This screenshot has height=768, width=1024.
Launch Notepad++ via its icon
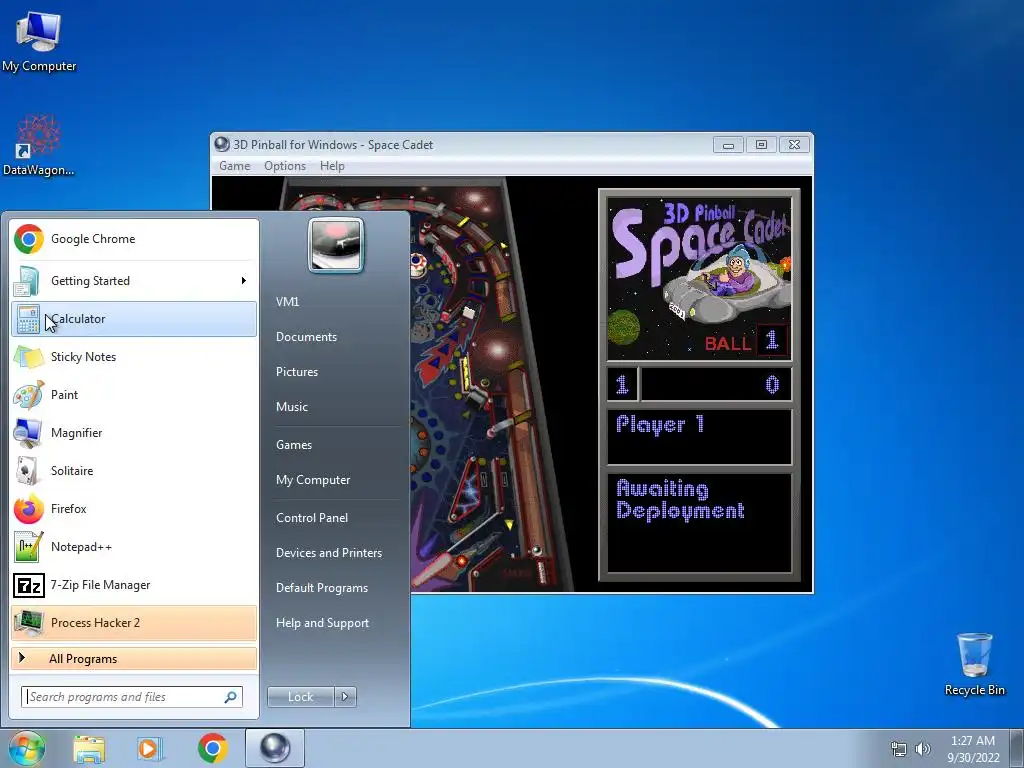[x=28, y=547]
